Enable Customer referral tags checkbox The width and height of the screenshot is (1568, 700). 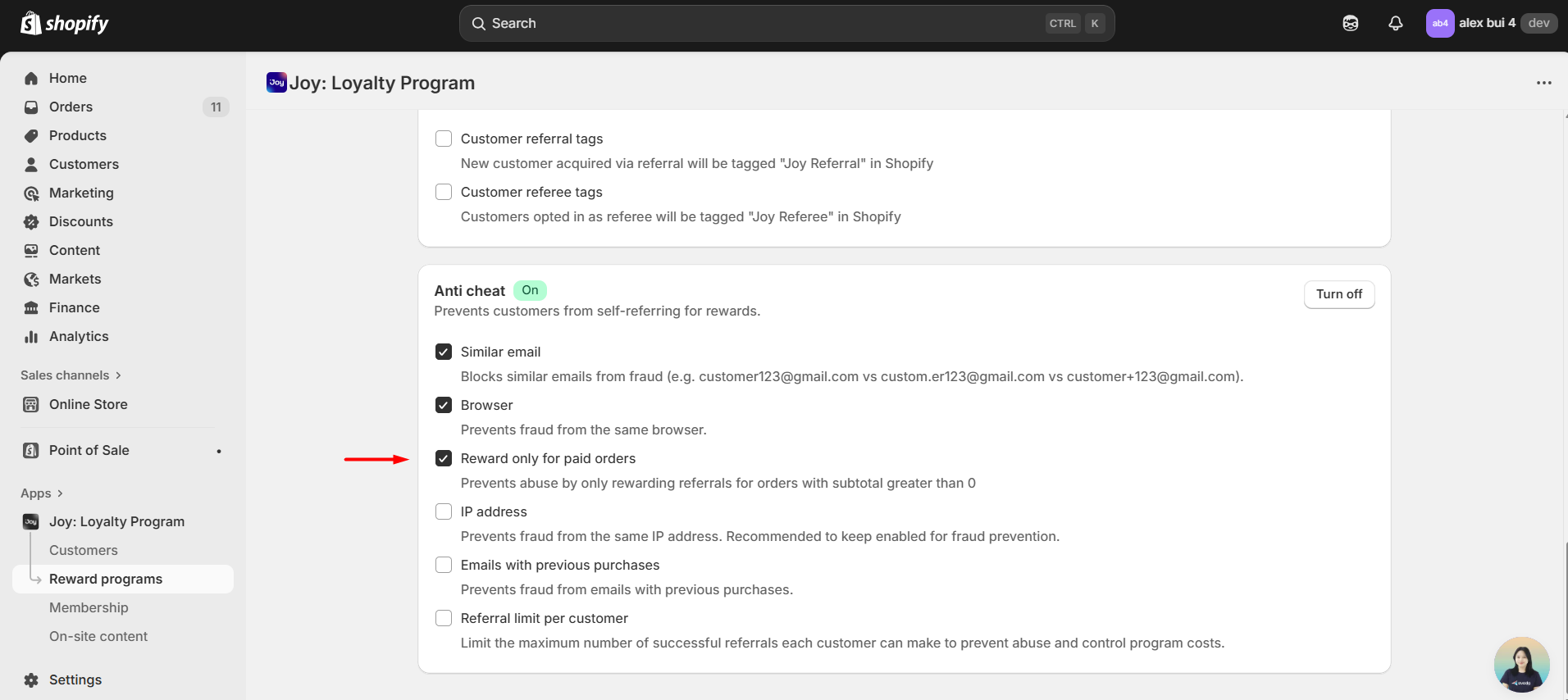(x=444, y=139)
